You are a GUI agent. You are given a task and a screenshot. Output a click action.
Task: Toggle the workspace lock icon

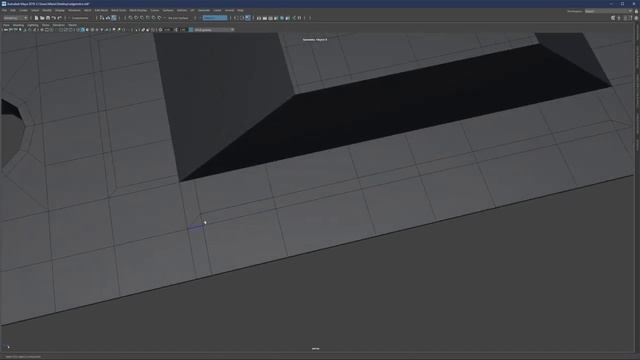click(636, 11)
